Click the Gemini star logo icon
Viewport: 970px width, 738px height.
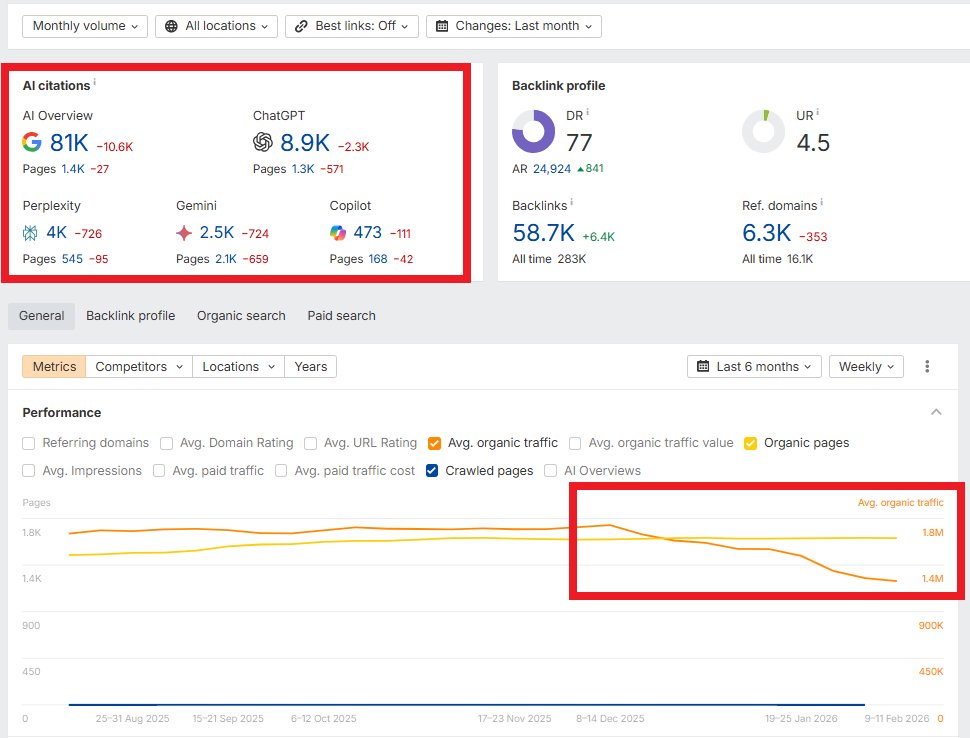[x=184, y=233]
